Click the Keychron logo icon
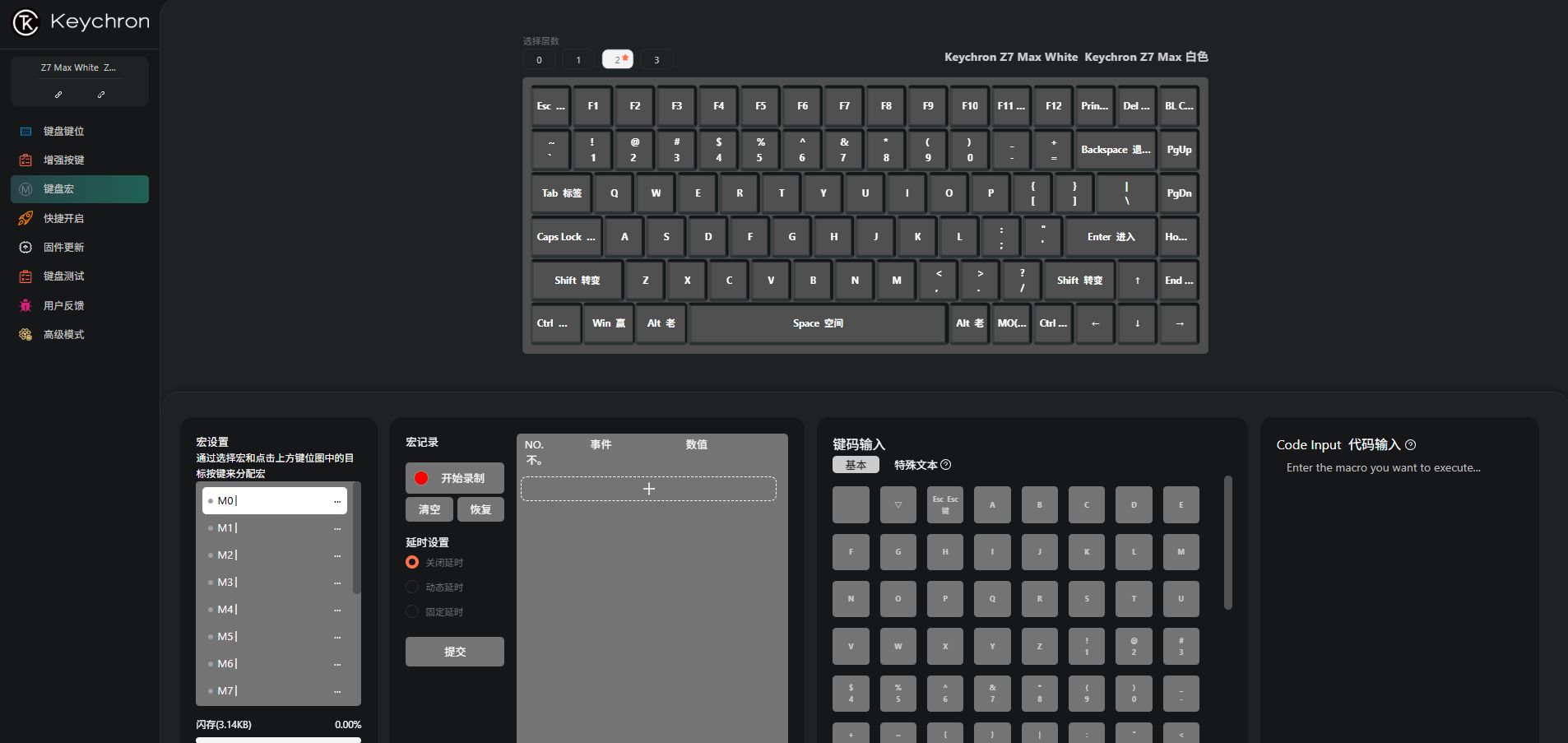 26,22
